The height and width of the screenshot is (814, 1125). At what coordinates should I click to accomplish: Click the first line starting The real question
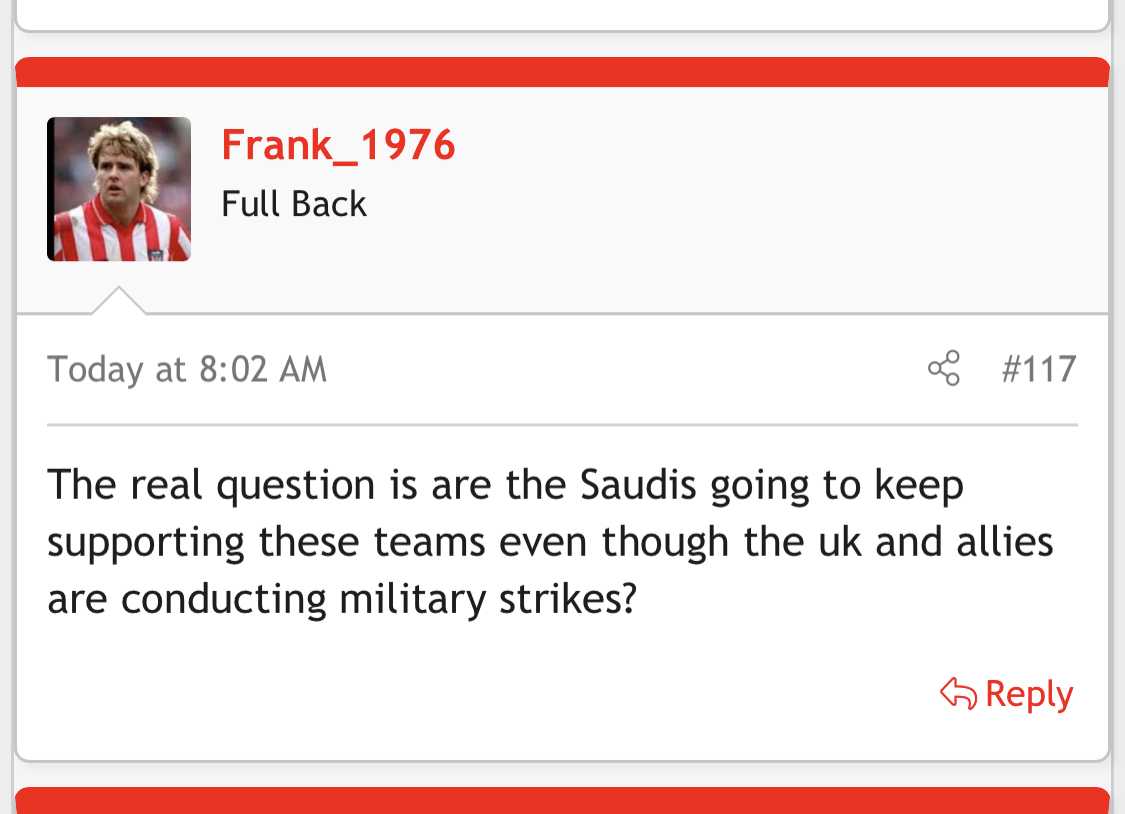tap(506, 487)
